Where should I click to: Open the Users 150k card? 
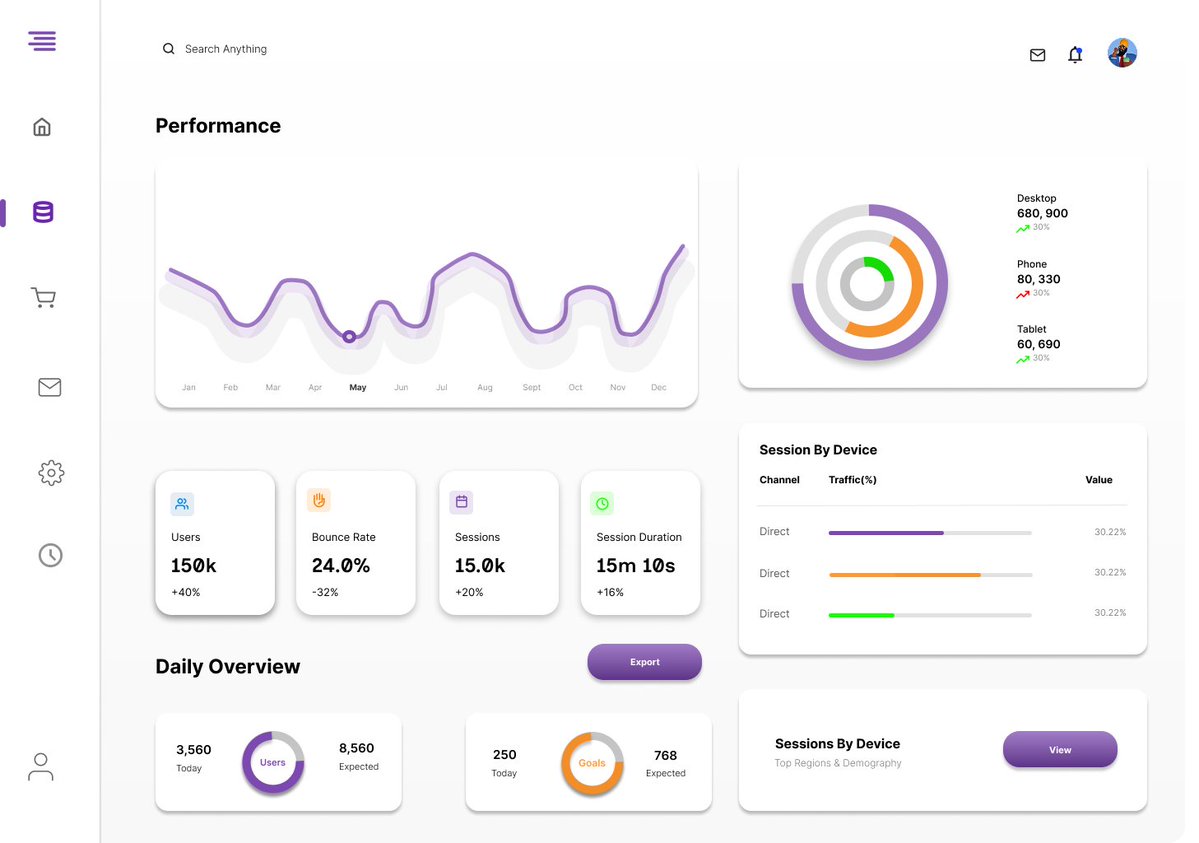point(215,542)
